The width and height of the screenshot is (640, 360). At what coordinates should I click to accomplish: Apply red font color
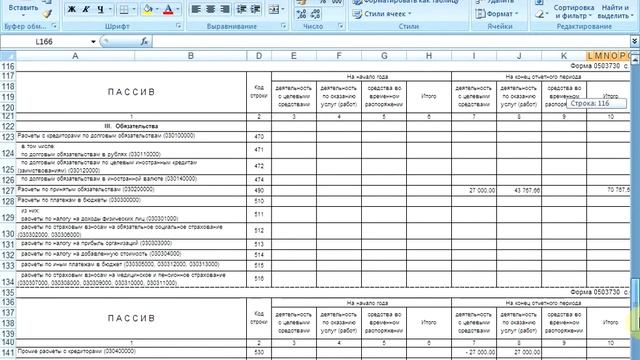pyautogui.click(x=168, y=9)
